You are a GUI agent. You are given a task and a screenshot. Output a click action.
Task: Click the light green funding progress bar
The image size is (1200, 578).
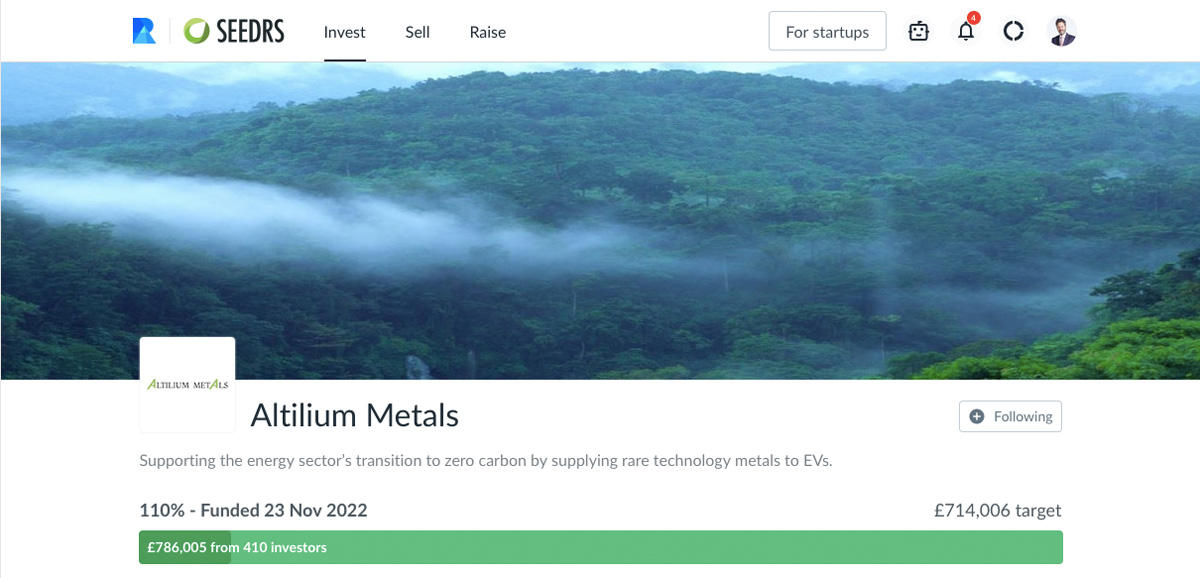[700, 547]
